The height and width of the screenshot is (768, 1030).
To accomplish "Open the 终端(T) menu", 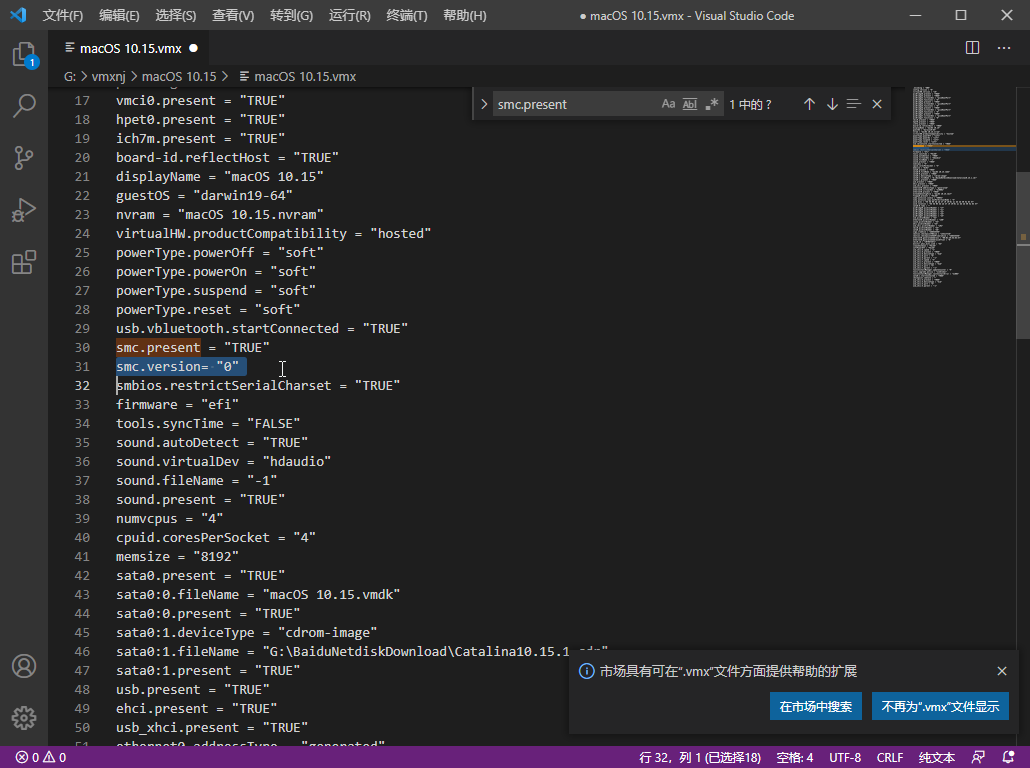I will pos(407,16).
